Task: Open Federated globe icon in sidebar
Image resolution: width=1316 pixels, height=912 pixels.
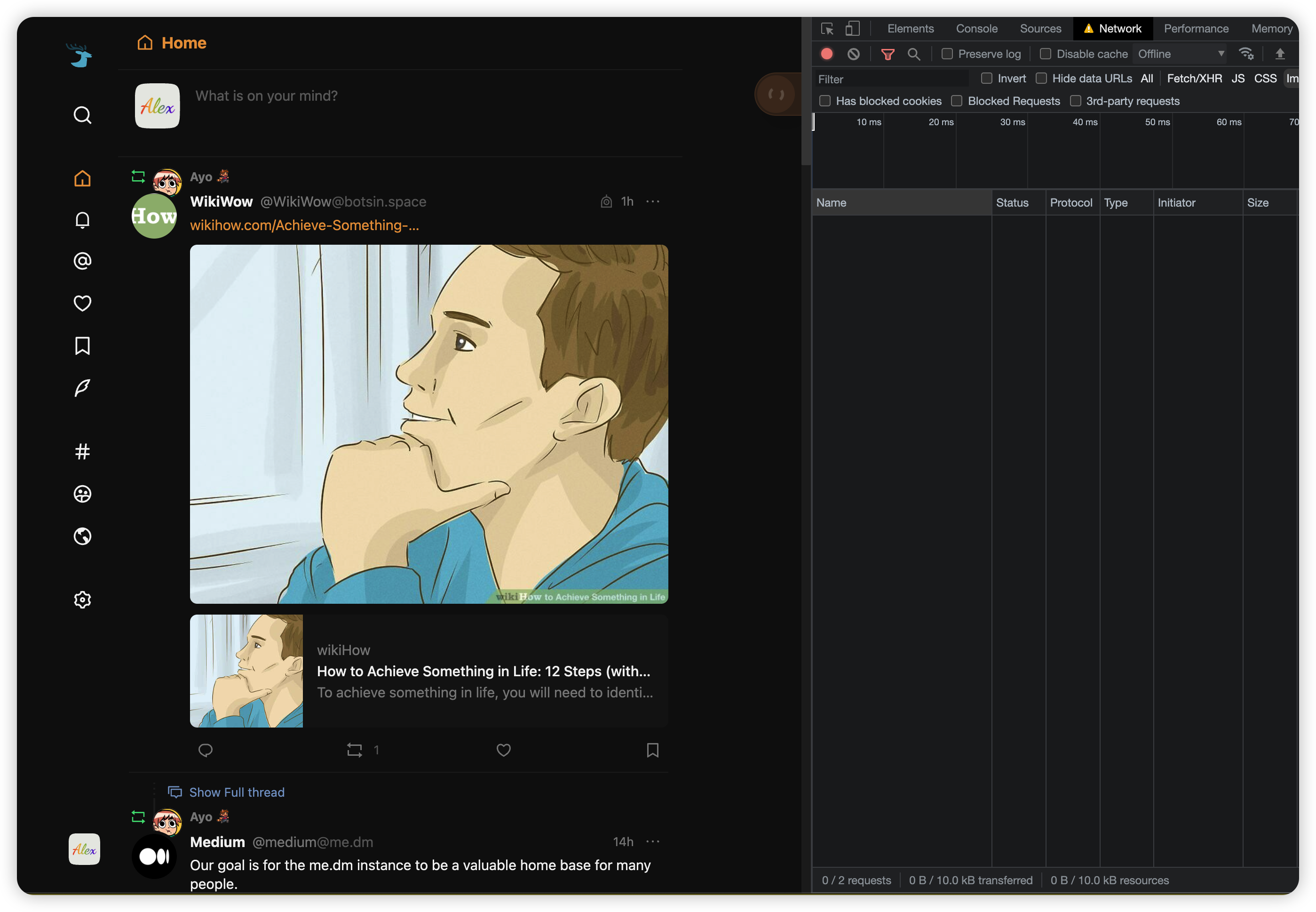Action: point(82,536)
